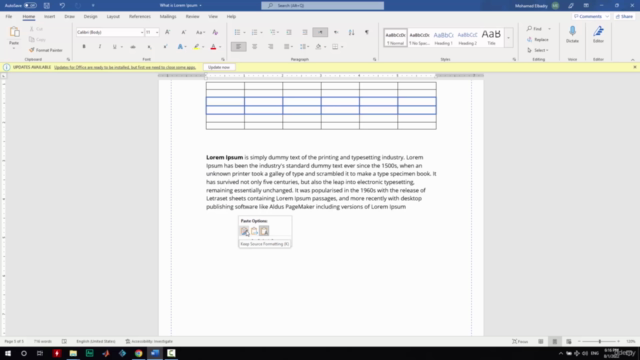Apply strikethrough formatting
This screenshot has height=360, width=640.
pyautogui.click(x=133, y=47)
